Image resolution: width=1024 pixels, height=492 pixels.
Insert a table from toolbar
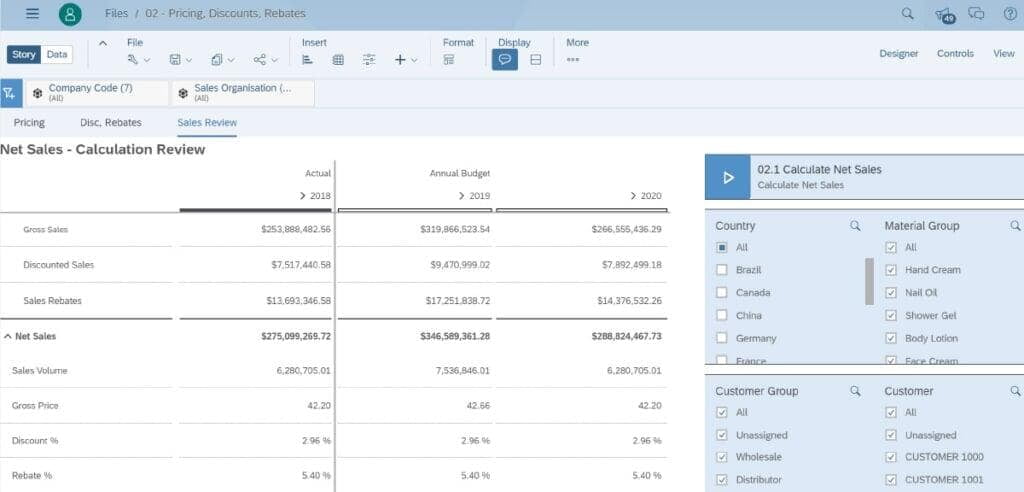click(338, 60)
